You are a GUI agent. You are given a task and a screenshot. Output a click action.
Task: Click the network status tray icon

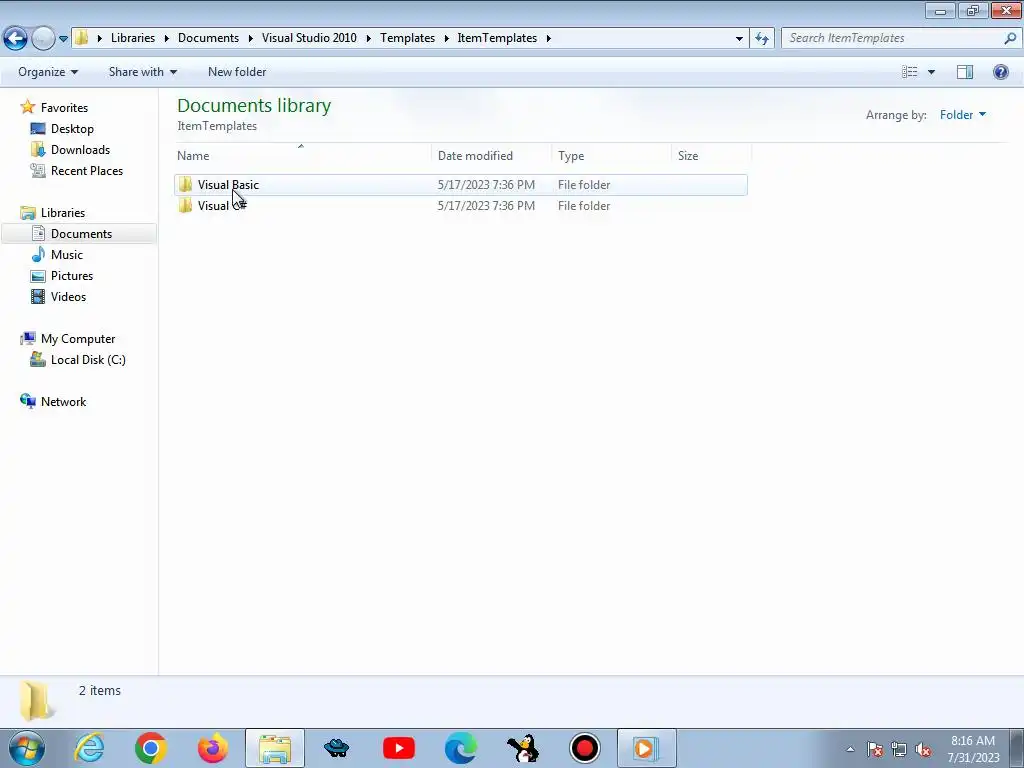[x=899, y=750]
